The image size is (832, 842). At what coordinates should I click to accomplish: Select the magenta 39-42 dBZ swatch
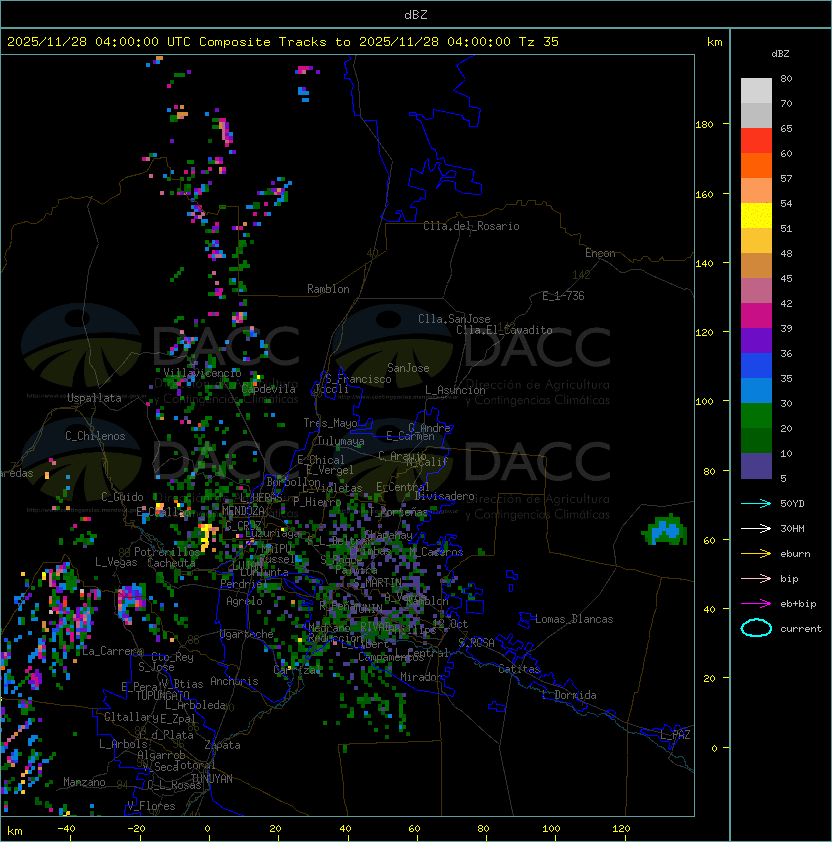(756, 316)
